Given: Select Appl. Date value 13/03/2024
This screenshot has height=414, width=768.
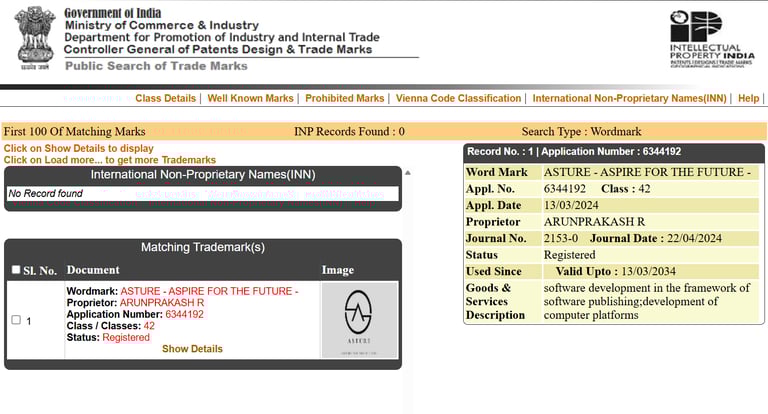Looking at the screenshot, I should click(x=571, y=205).
